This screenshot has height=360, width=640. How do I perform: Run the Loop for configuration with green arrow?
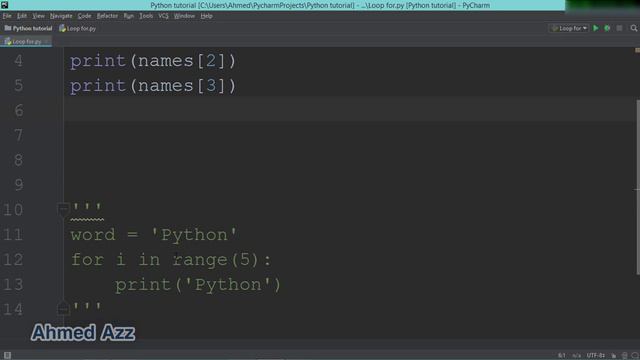pyautogui.click(x=596, y=28)
